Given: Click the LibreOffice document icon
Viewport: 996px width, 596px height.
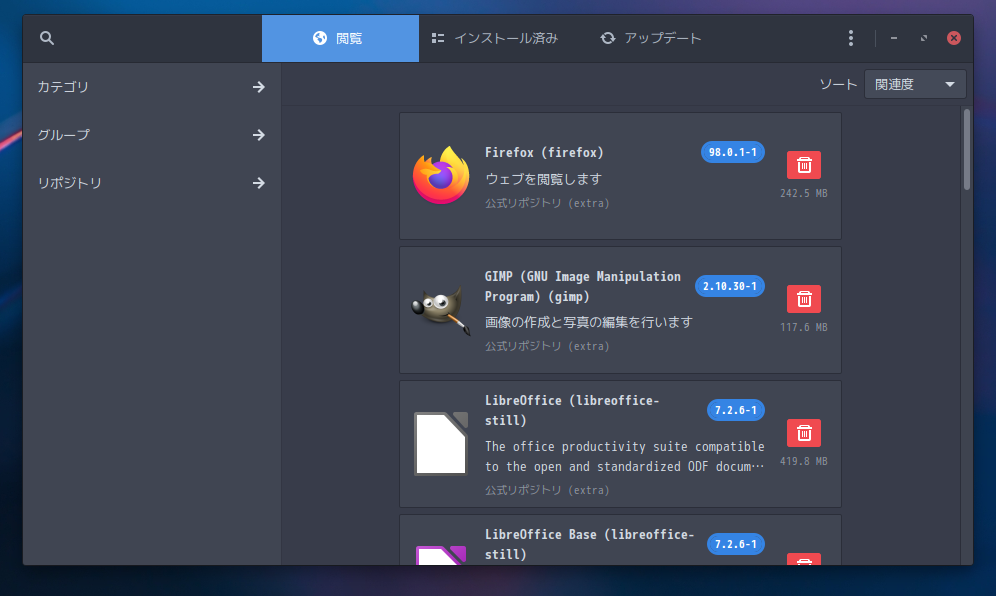Looking at the screenshot, I should pos(441,444).
